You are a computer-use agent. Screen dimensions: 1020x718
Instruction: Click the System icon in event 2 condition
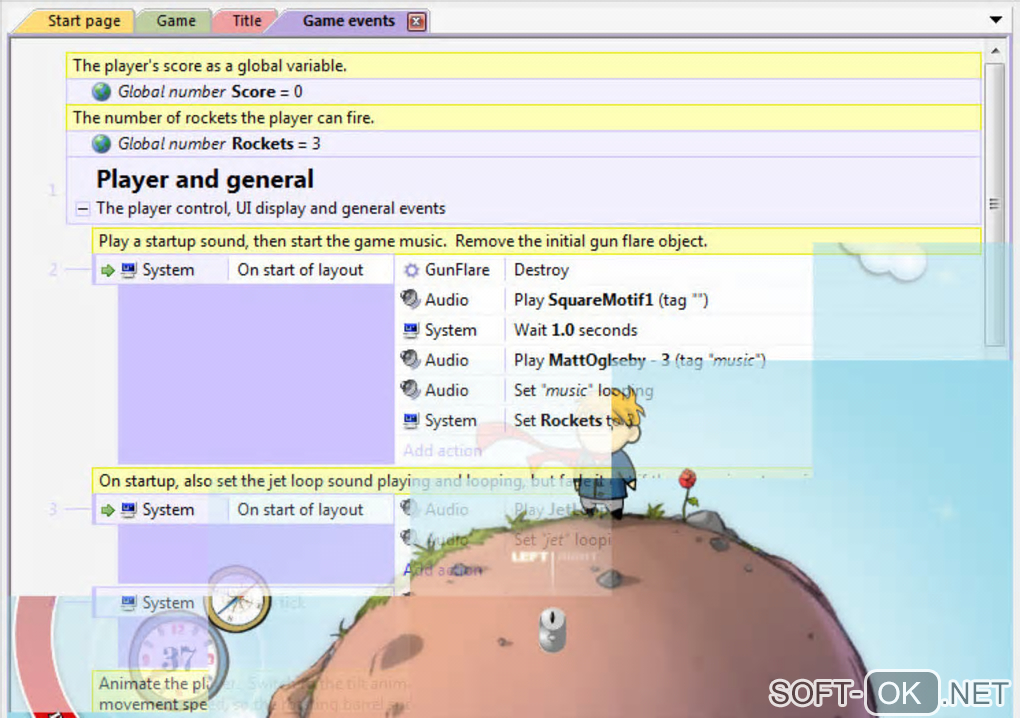[x=129, y=270]
